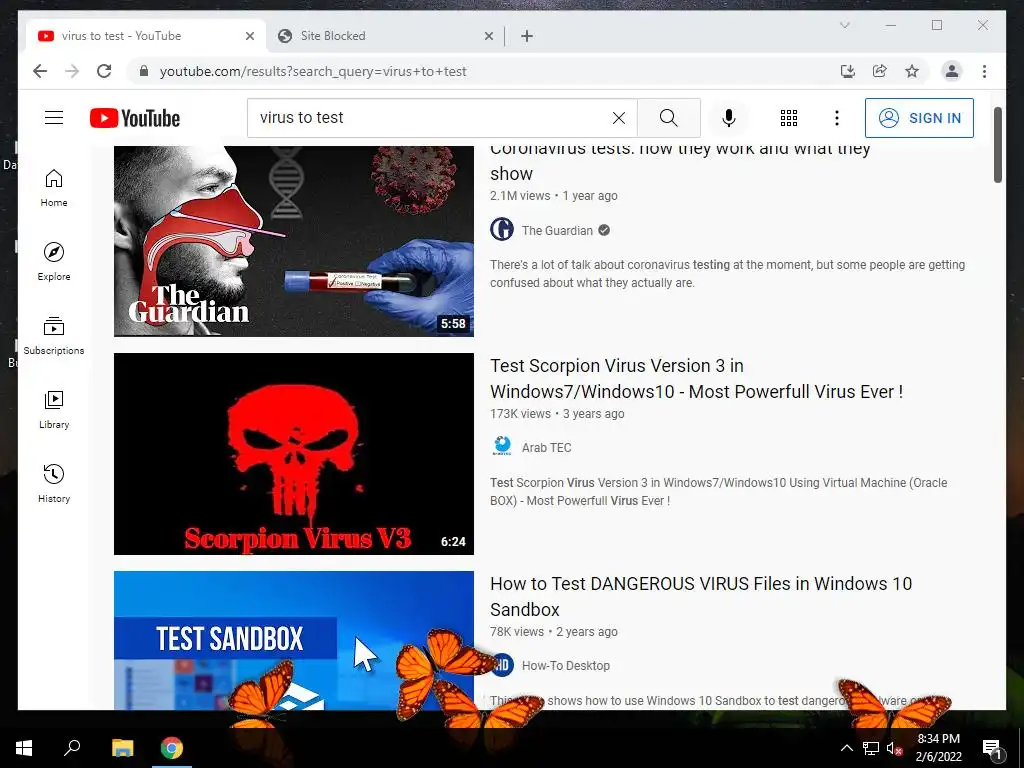Screen dimensions: 1024x768
Task: Open the taskbar clock and date
Action: point(938,748)
